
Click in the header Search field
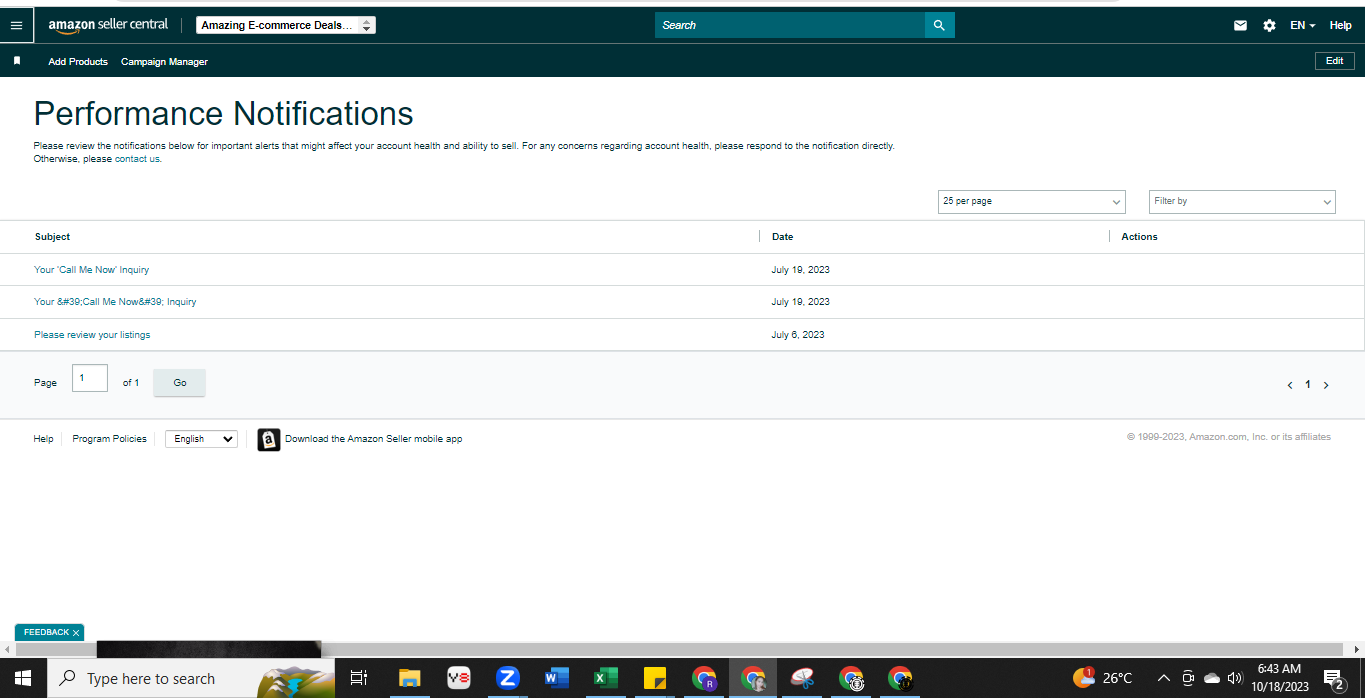790,25
